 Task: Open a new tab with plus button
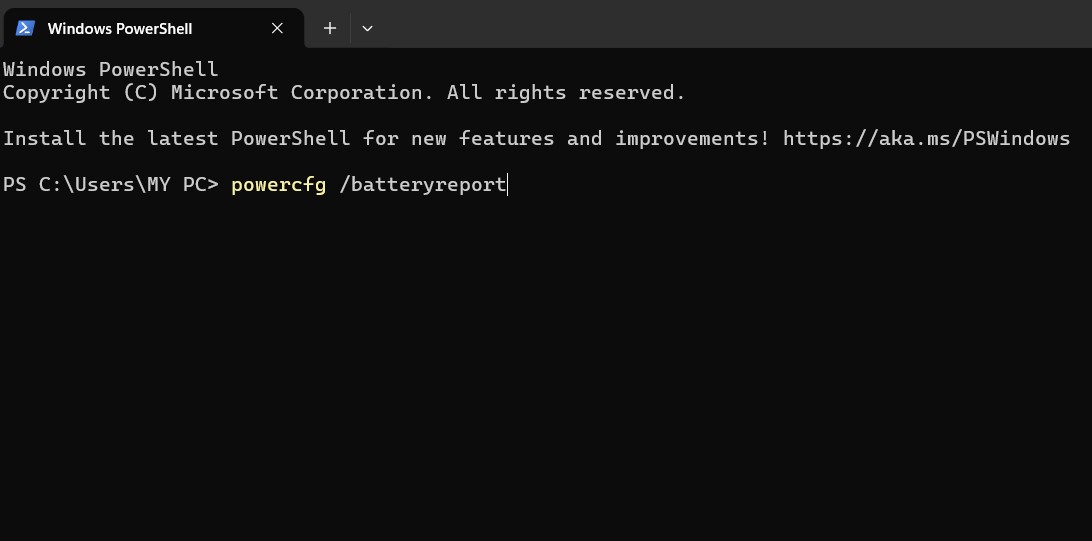coord(329,28)
